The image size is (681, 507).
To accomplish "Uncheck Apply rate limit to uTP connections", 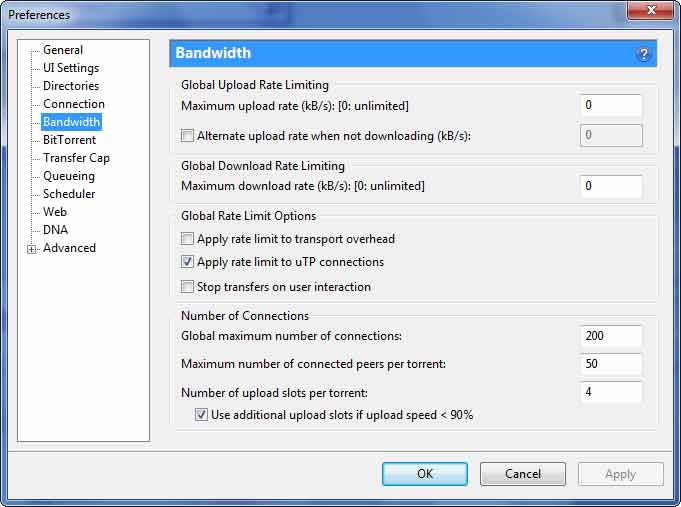I will (187, 262).
